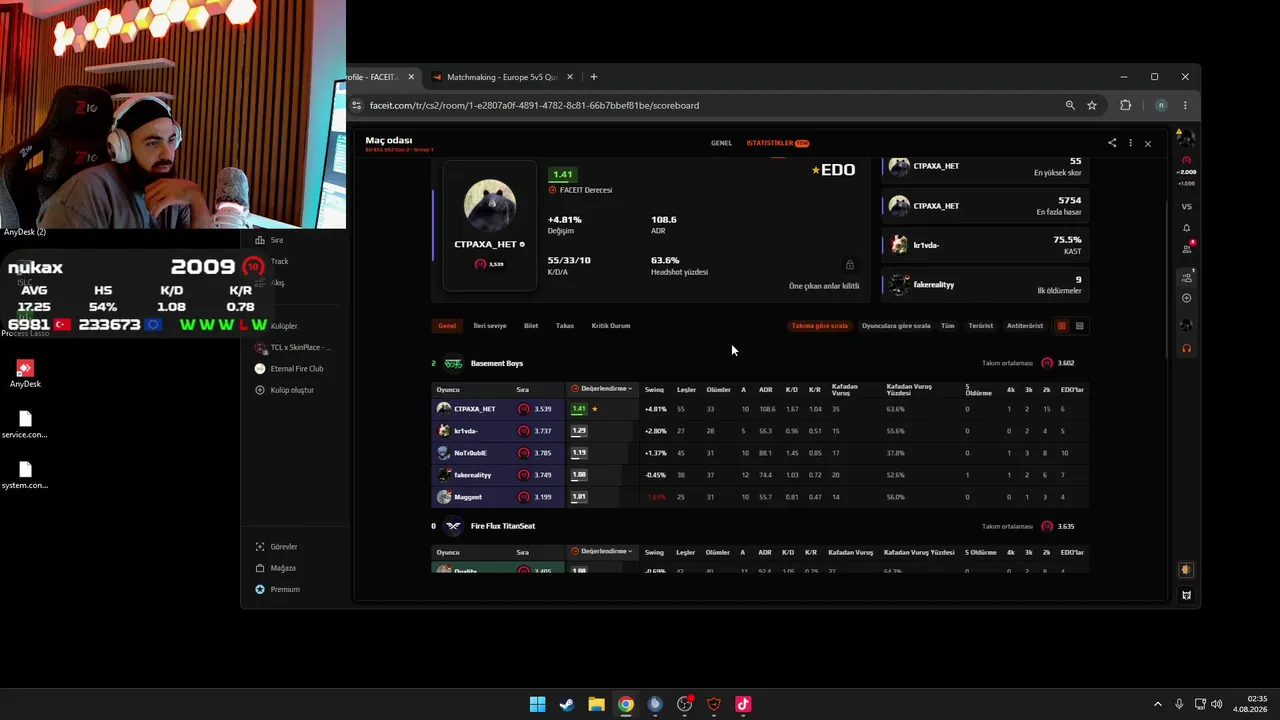
Task: Select the Kritik Durum stats filter
Action: 611,325
